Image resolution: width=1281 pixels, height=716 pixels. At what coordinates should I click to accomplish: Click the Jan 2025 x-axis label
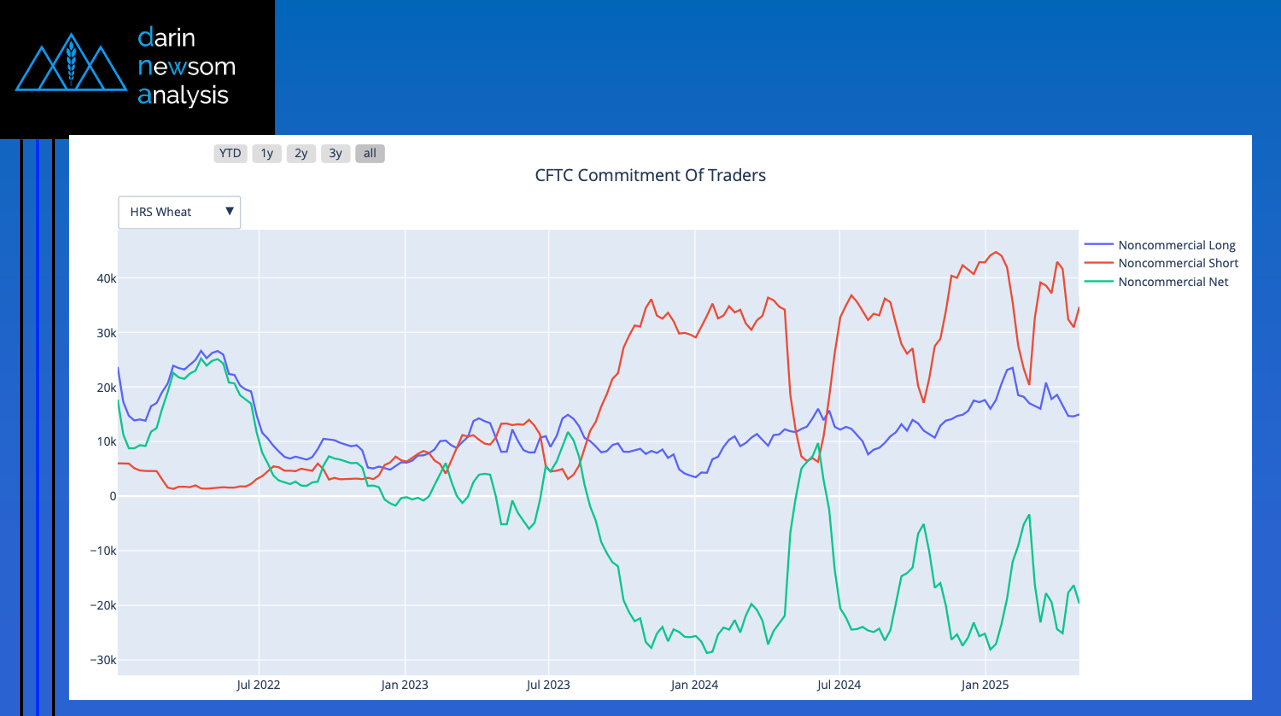985,685
